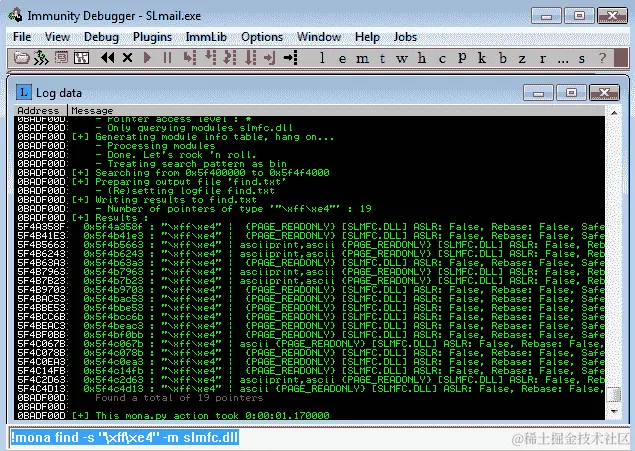Select log row with address 5F4C067B

coord(310,344)
